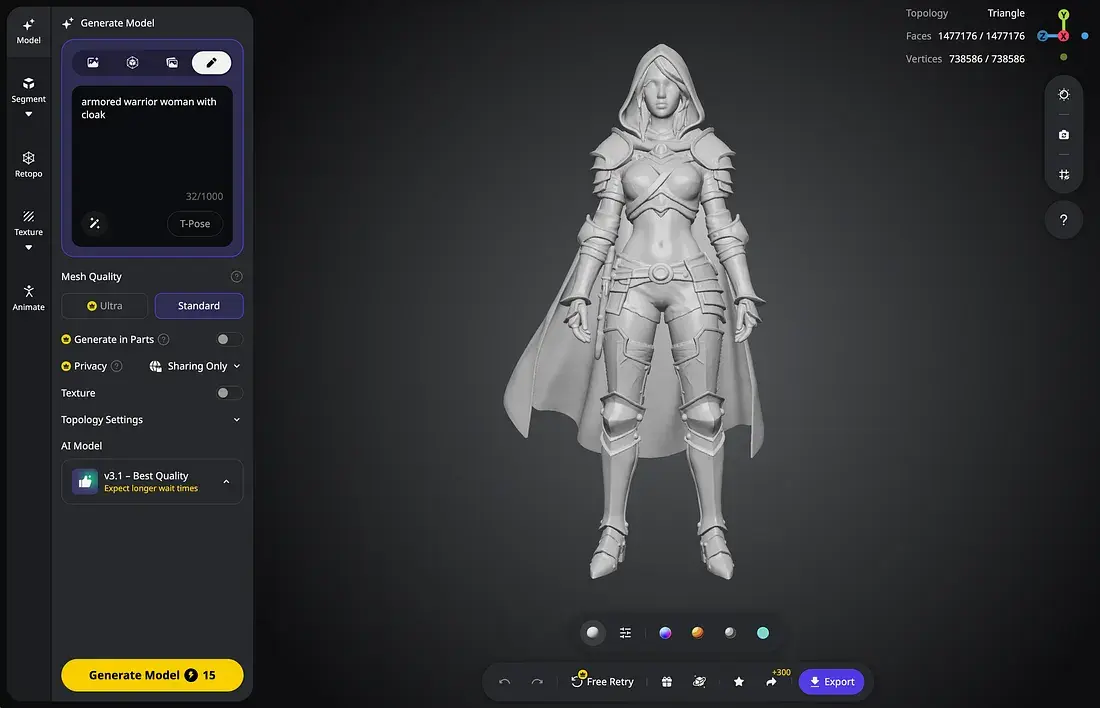This screenshot has height=708, width=1100.
Task: Switch to the Animate sidebar tab
Action: click(28, 297)
